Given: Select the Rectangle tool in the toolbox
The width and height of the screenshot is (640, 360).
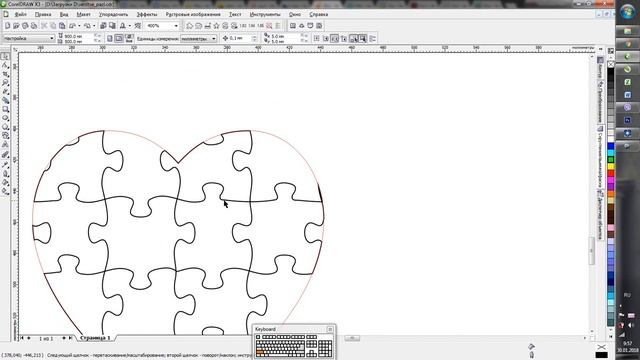Looking at the screenshot, I should [5, 109].
